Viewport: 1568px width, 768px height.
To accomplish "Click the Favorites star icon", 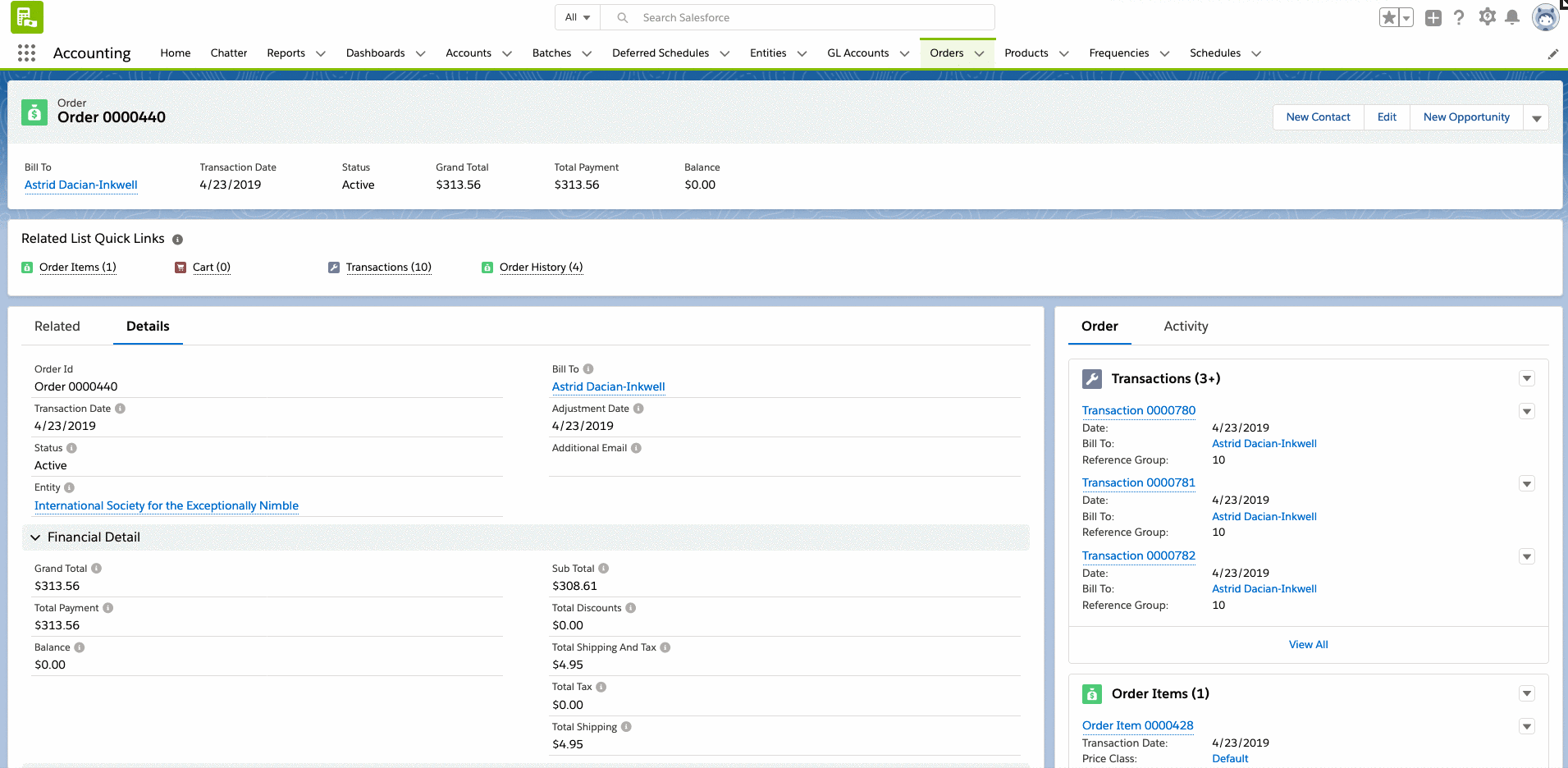I will pos(1388,17).
